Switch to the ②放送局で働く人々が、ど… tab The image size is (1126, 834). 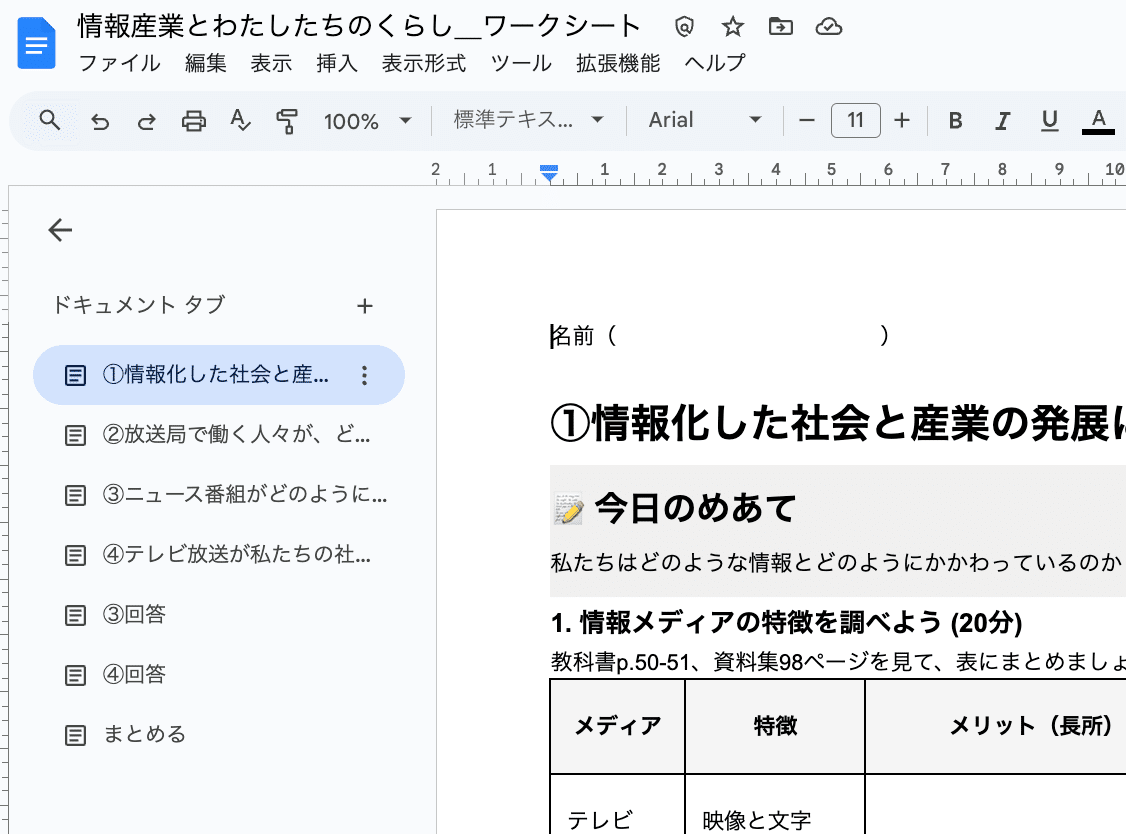[x=219, y=435]
